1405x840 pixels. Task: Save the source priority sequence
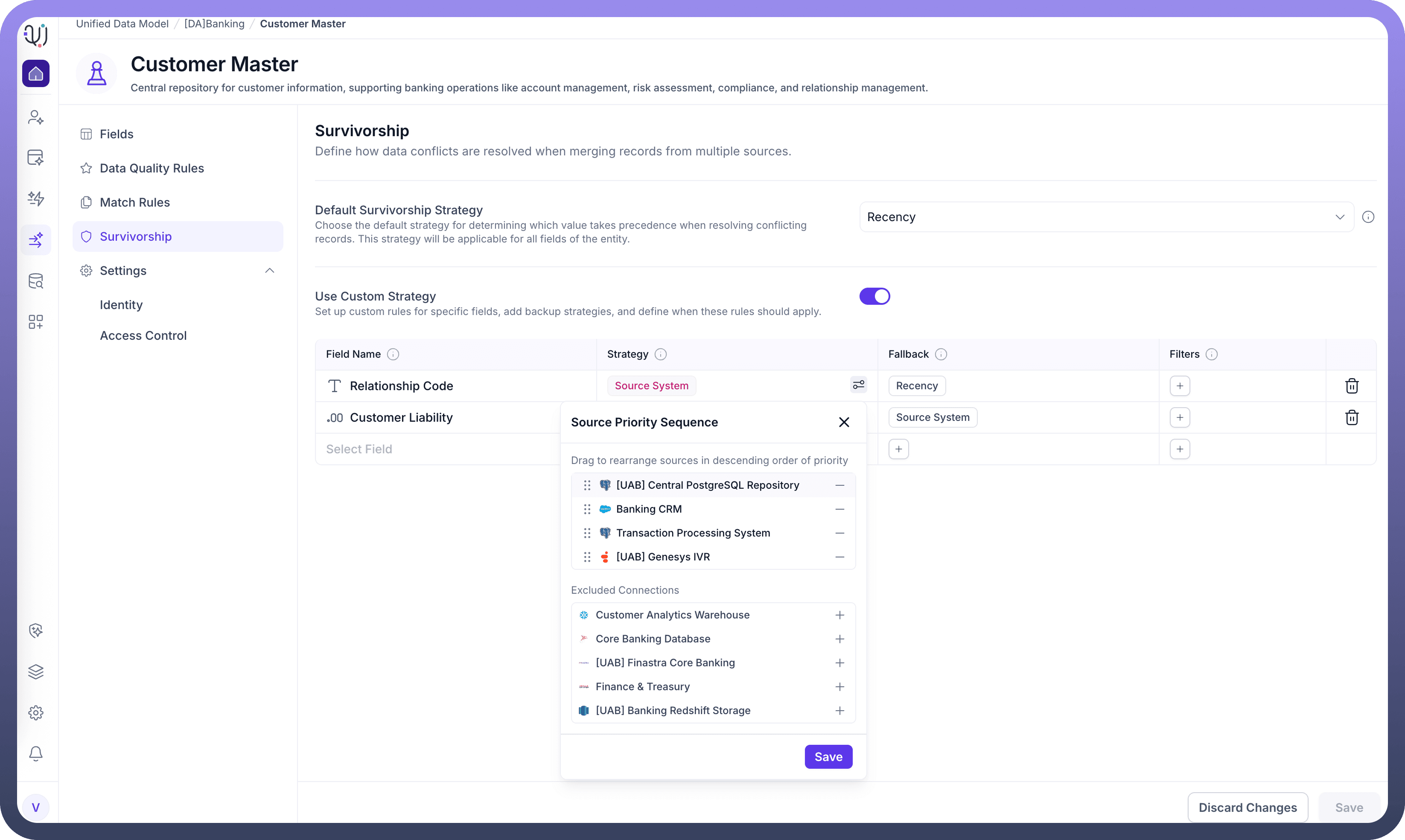[x=828, y=757]
